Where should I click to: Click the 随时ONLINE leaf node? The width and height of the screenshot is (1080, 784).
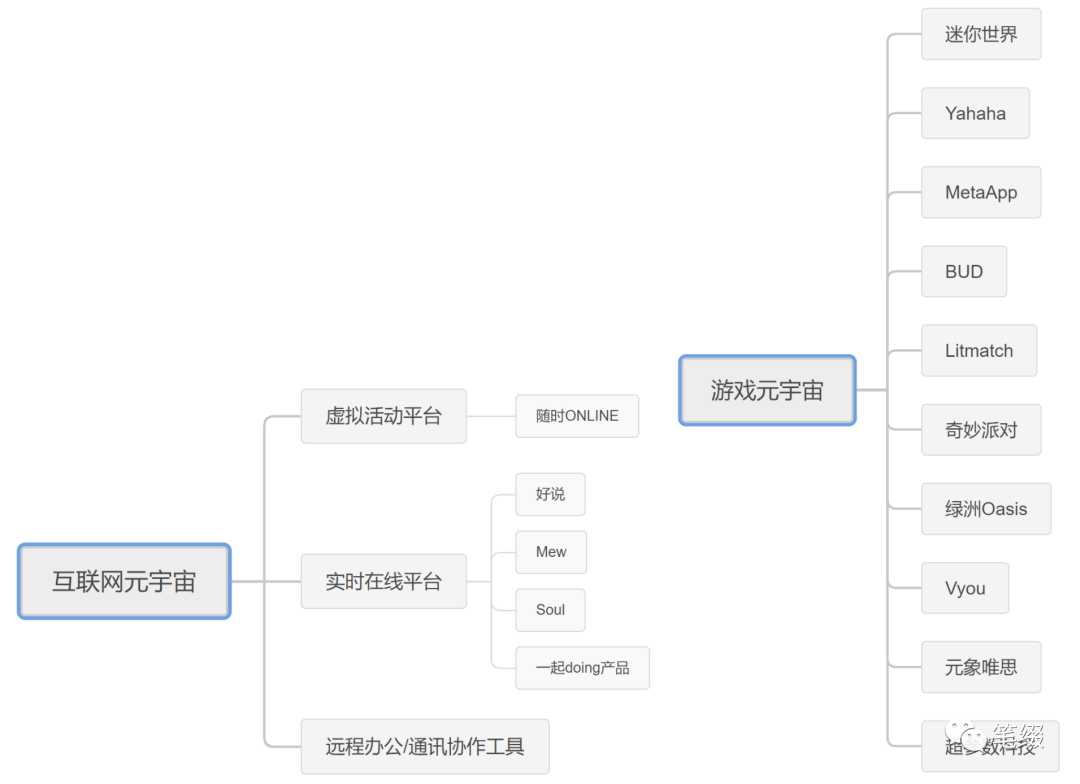tap(577, 416)
